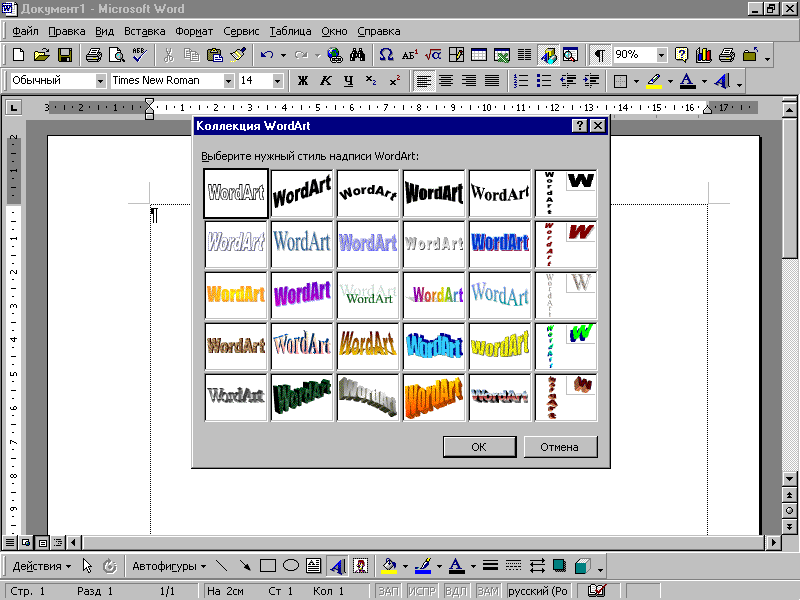The width and height of the screenshot is (800, 600).
Task: Open the style dropdown showing Обычный
Action: [101, 81]
